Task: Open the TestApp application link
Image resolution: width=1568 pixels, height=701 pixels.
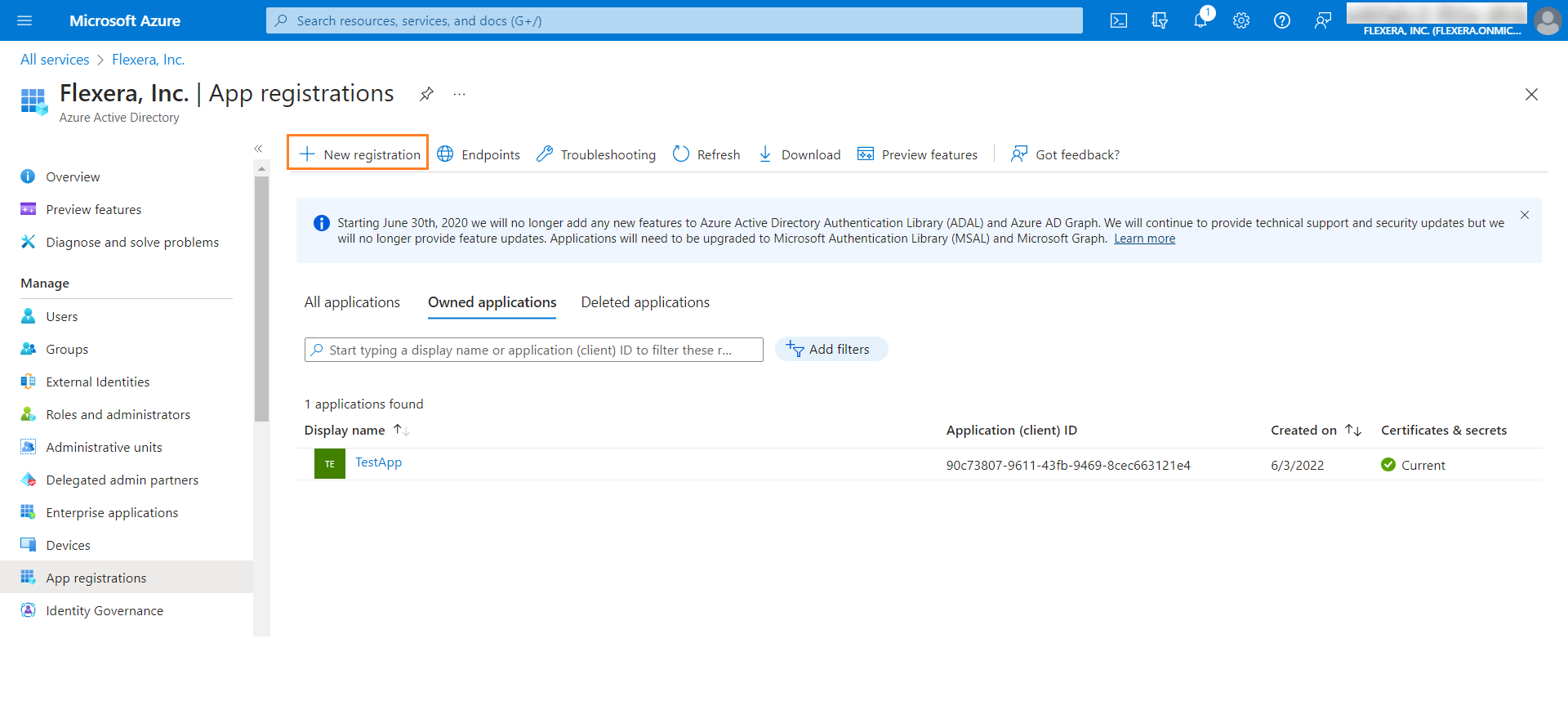Action: point(378,462)
